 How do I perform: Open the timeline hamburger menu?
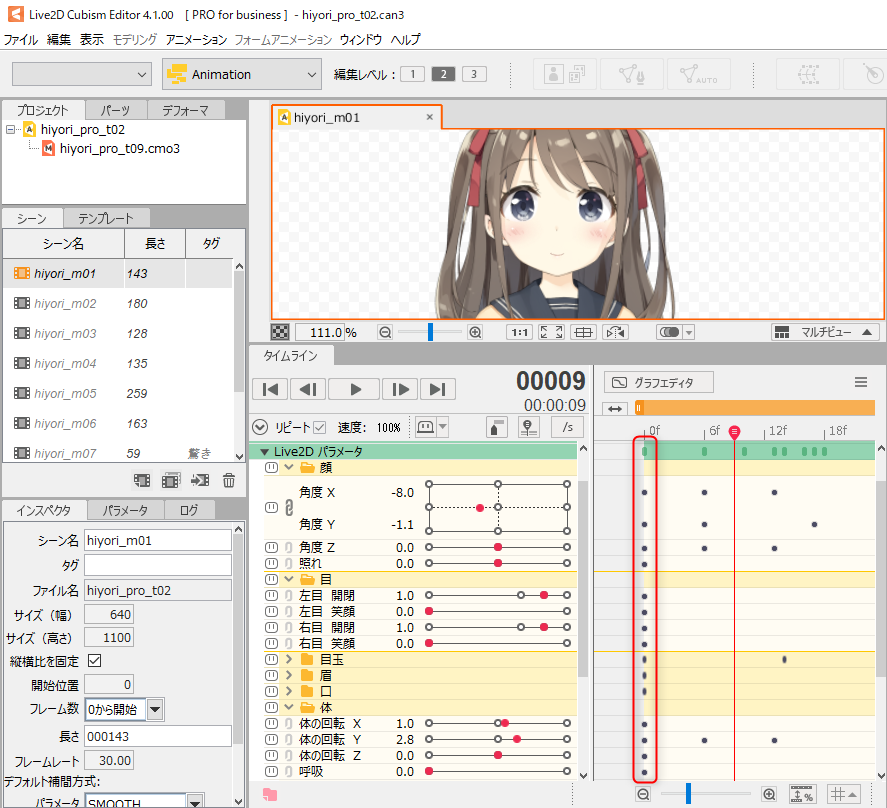click(x=860, y=382)
